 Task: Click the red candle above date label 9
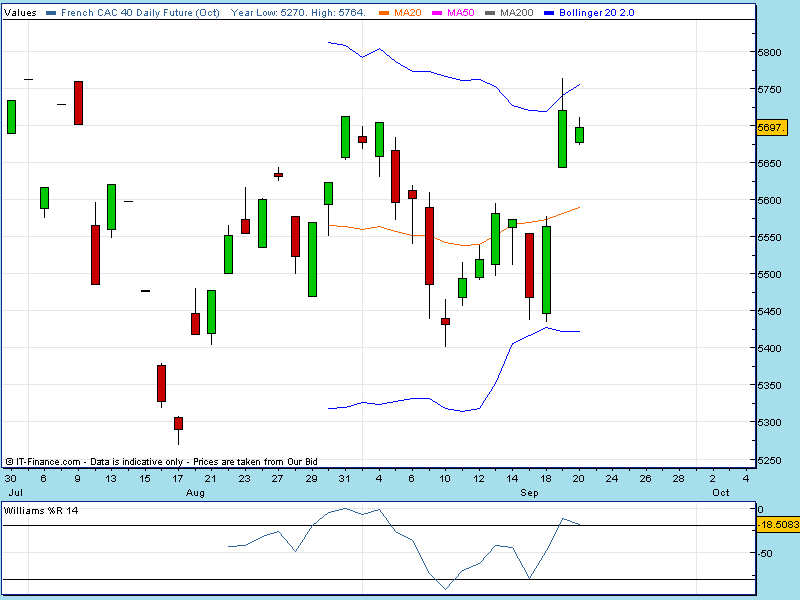(x=78, y=103)
